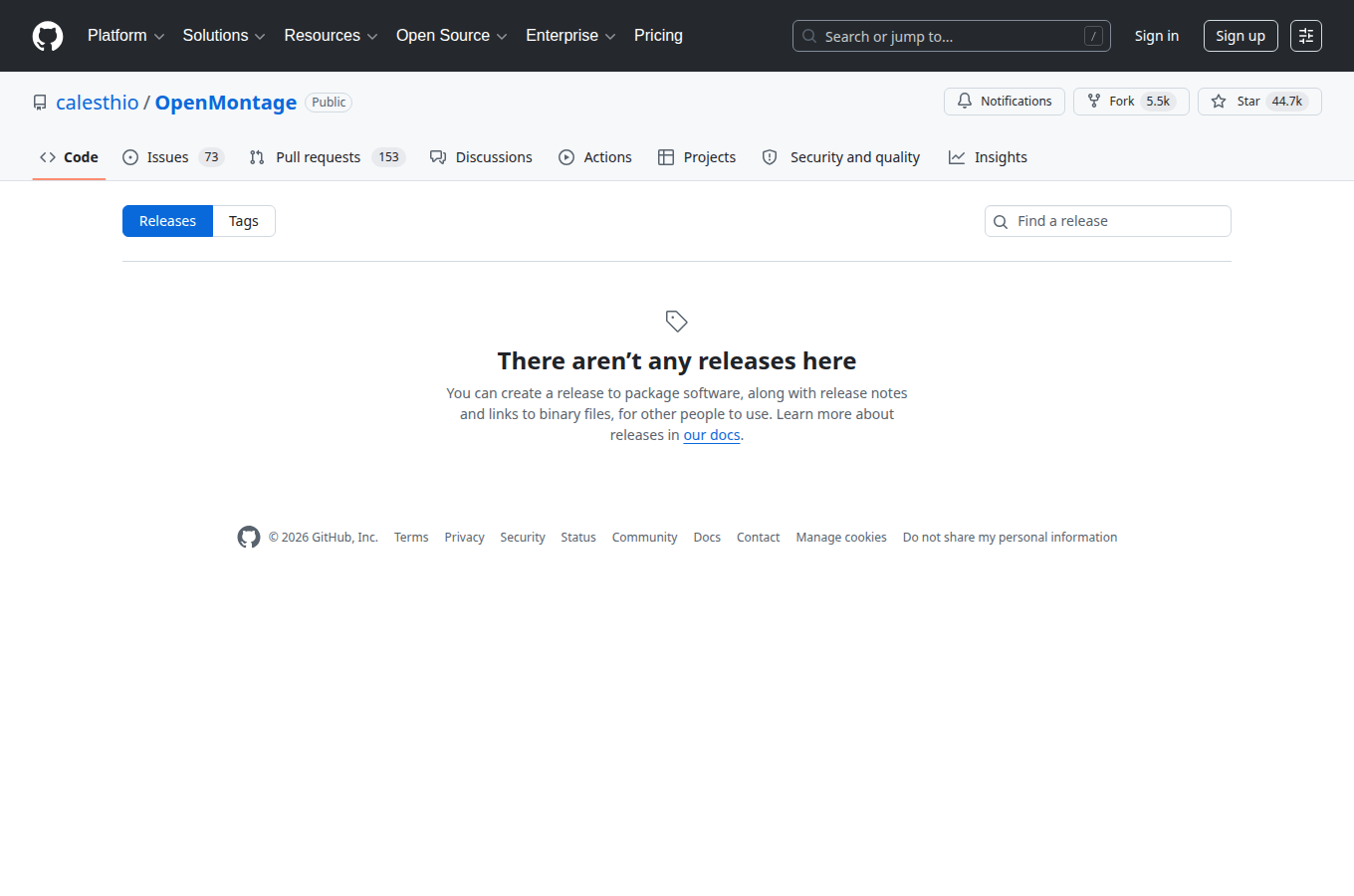The width and height of the screenshot is (1354, 896).
Task: Open the GitHub homepage logo in header
Action: point(48,36)
